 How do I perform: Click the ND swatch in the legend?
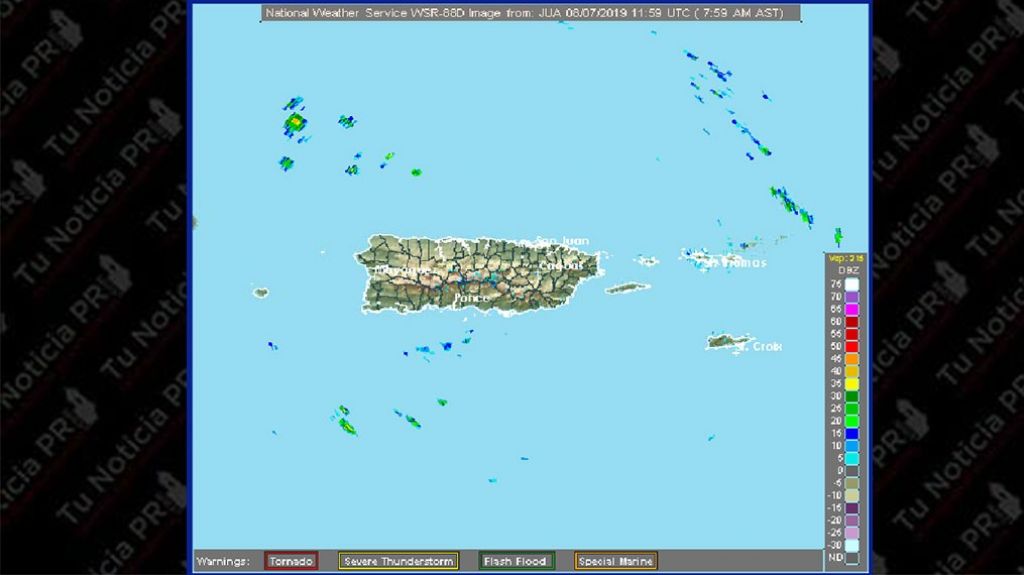pos(852,557)
